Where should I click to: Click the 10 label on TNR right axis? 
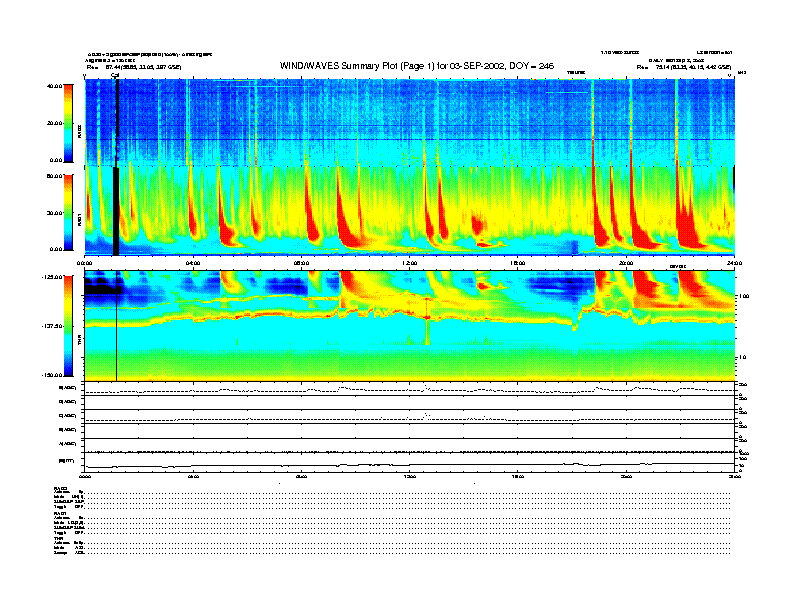click(742, 357)
